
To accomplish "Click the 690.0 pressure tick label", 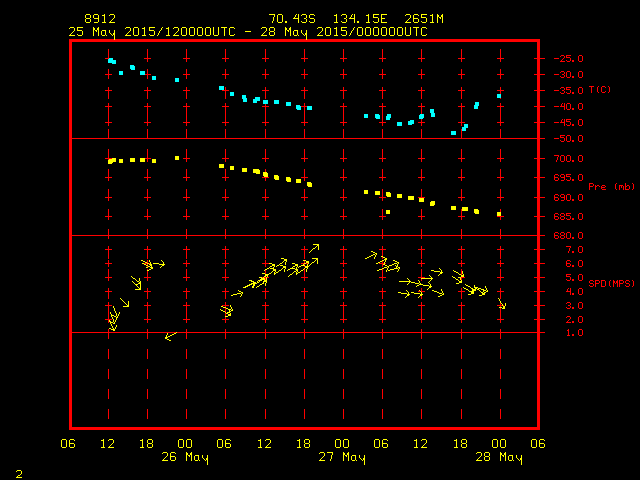I will coord(569,198).
